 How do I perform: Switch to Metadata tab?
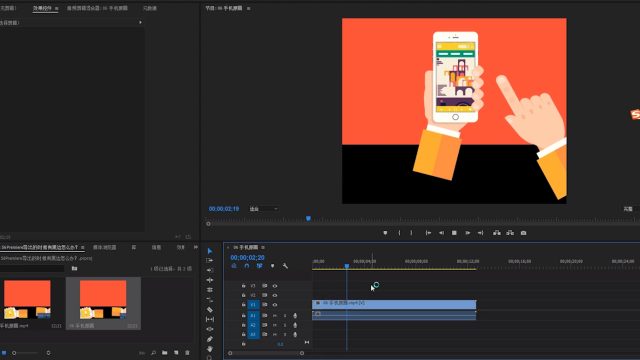(150, 8)
